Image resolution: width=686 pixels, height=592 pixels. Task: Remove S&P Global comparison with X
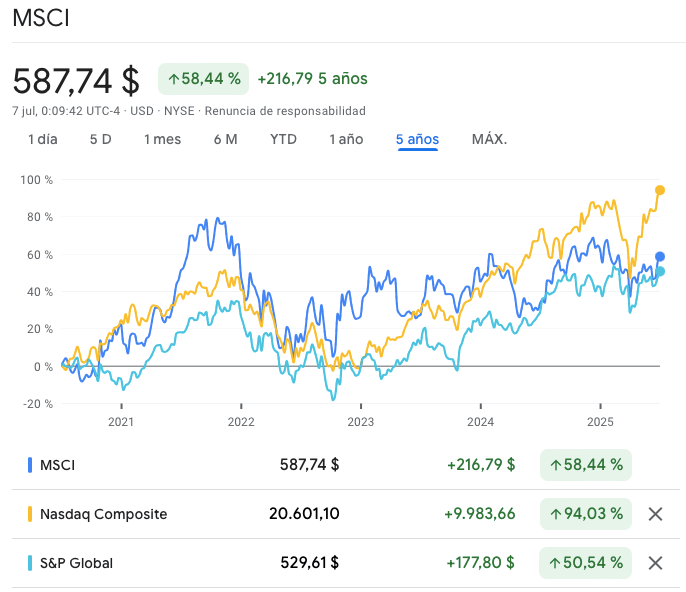pyautogui.click(x=655, y=563)
